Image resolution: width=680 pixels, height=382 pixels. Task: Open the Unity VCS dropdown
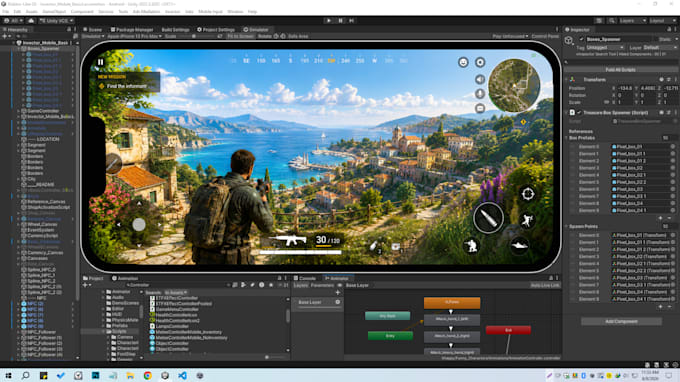point(56,20)
